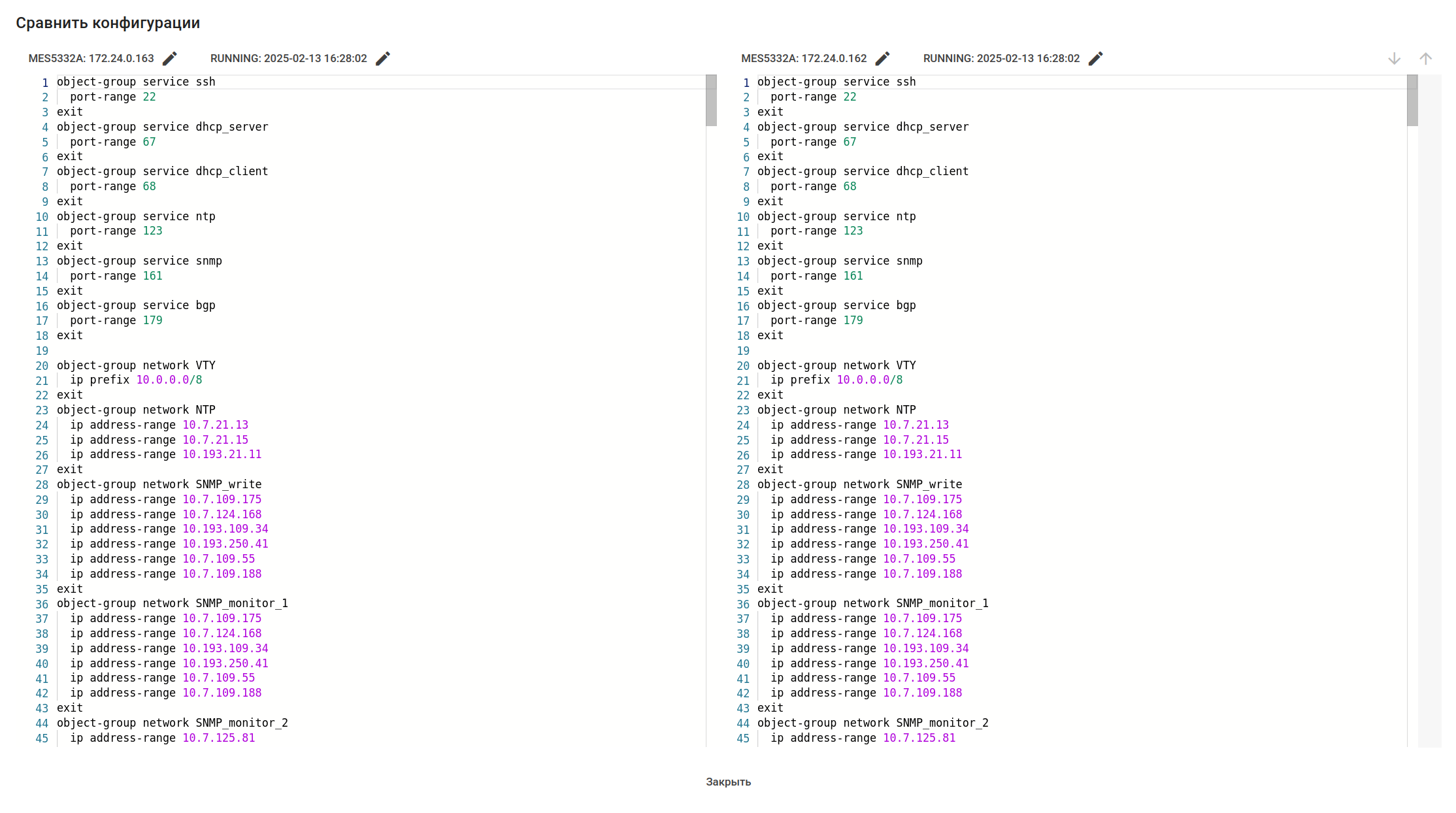Click the left pane scrollbar thumb

pos(711,100)
